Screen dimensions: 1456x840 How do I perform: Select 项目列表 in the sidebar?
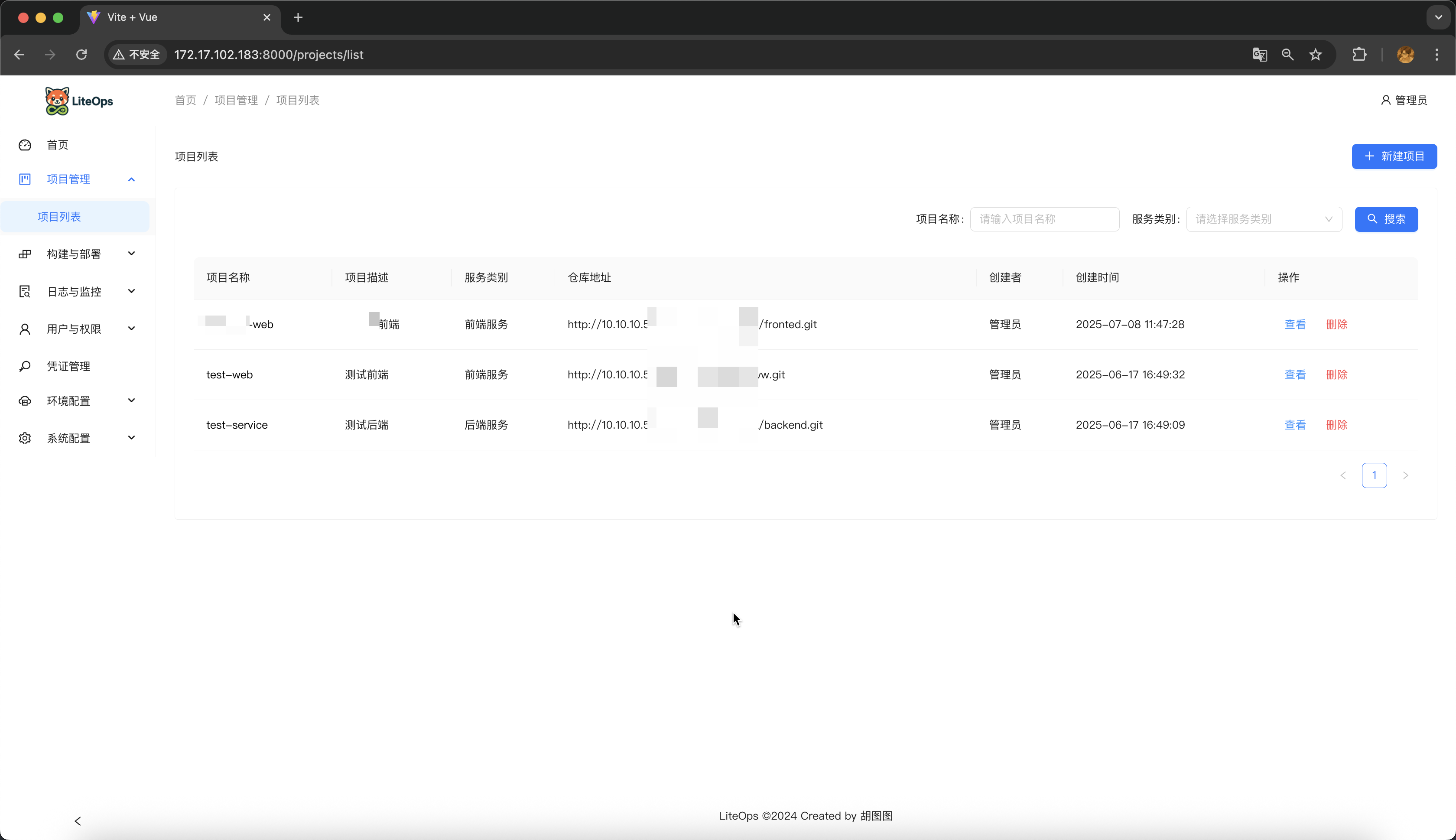pyautogui.click(x=59, y=217)
